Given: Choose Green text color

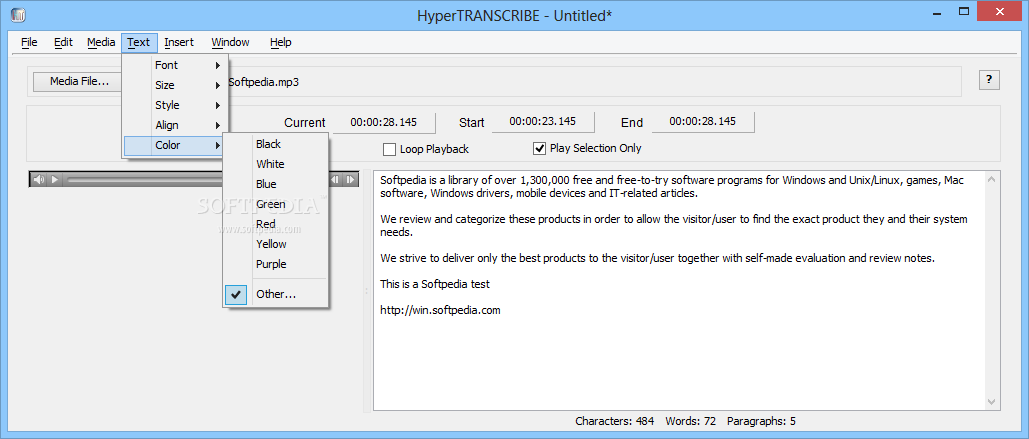Looking at the screenshot, I should [x=276, y=204].
